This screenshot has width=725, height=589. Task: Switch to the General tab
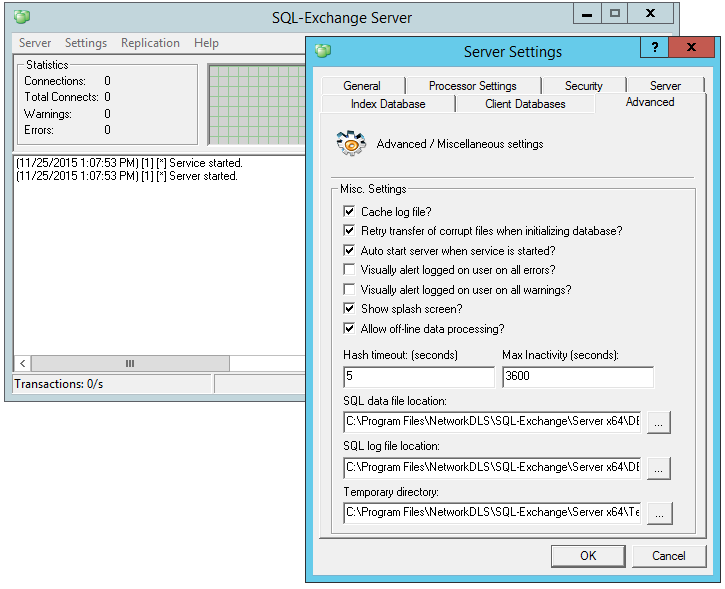click(x=362, y=86)
